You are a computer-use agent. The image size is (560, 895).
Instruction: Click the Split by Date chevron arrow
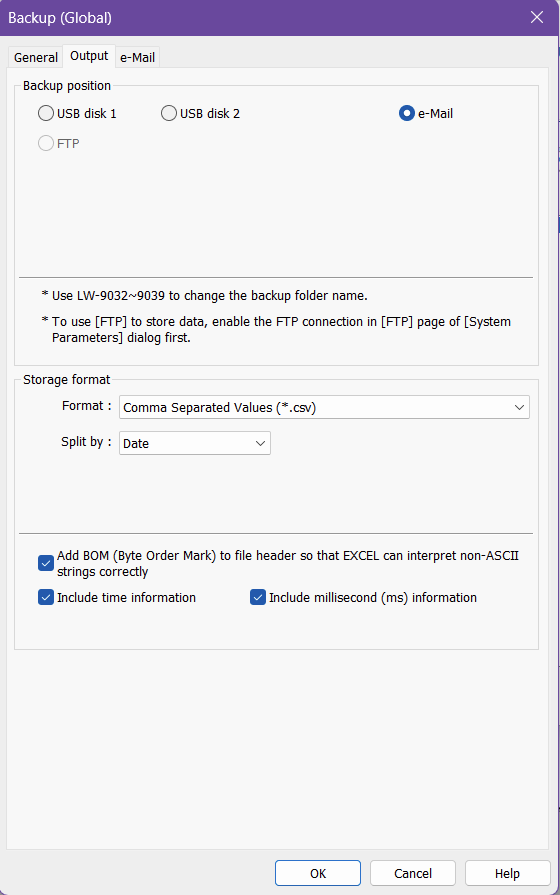click(x=260, y=443)
